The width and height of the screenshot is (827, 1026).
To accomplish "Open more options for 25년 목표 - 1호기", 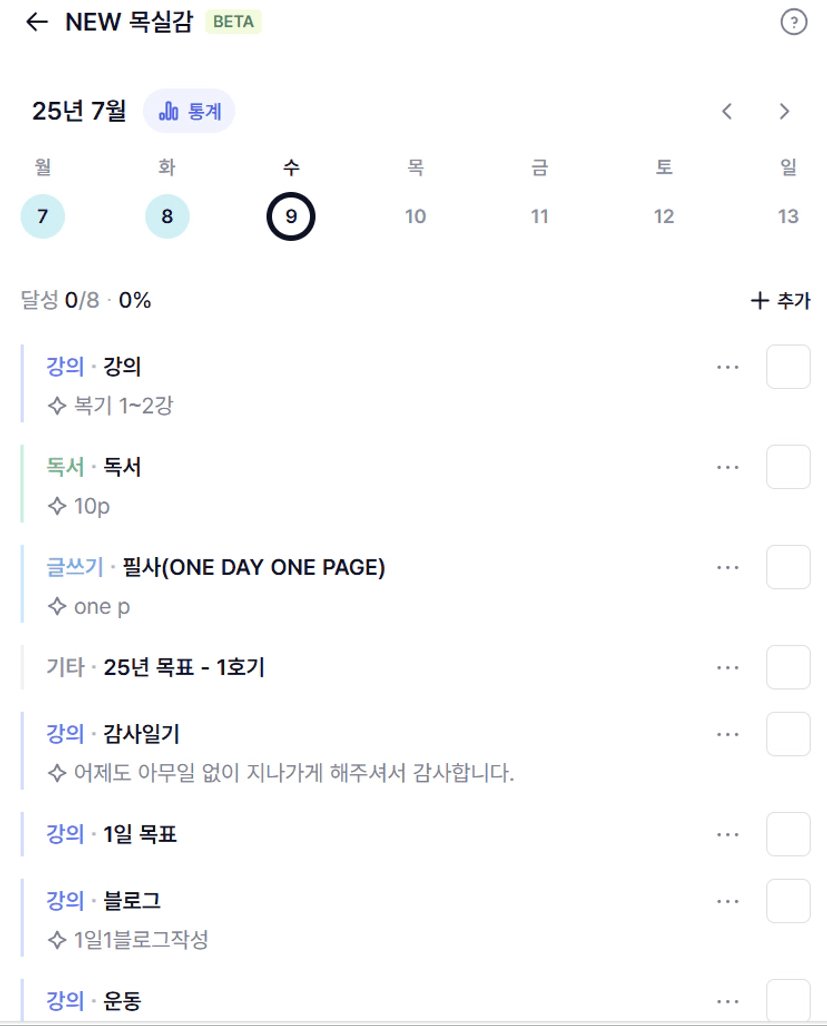I will coord(728,667).
